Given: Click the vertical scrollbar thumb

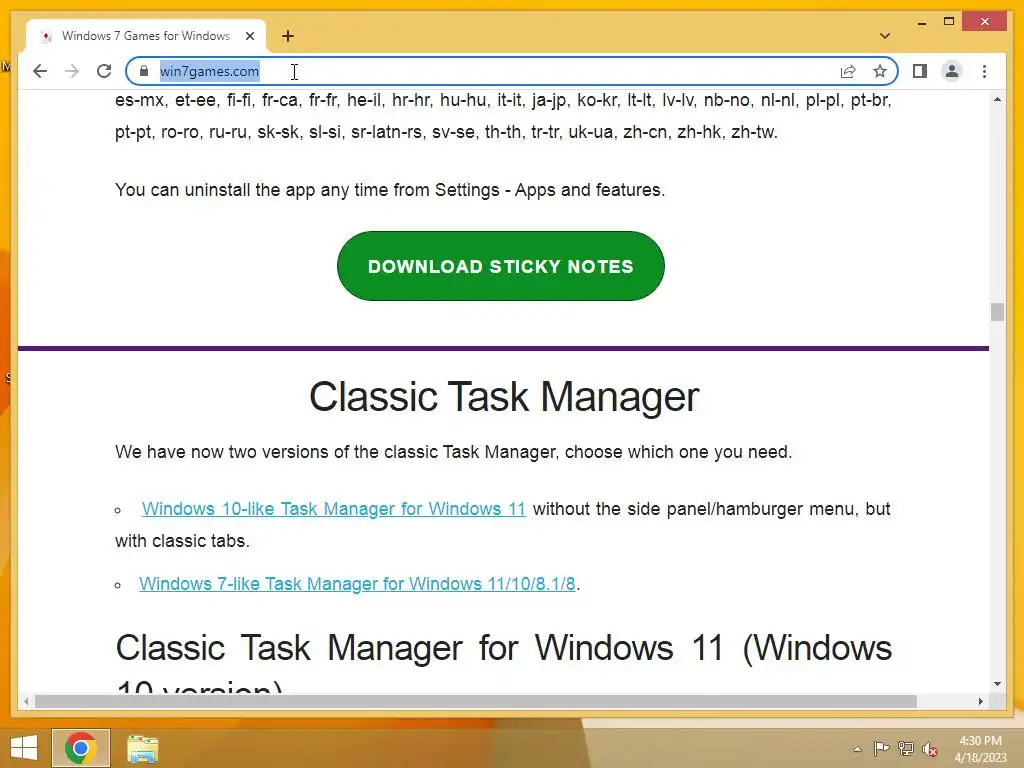Looking at the screenshot, I should point(997,312).
